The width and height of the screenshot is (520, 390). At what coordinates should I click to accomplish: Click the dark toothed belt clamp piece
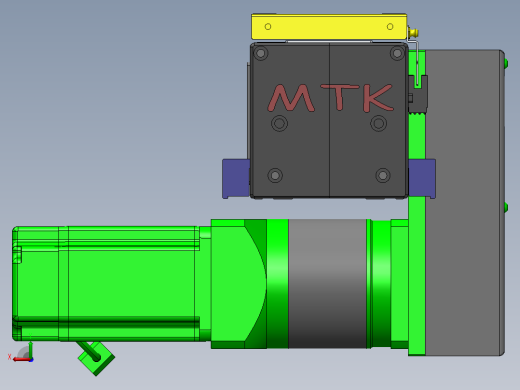pyautogui.click(x=418, y=94)
